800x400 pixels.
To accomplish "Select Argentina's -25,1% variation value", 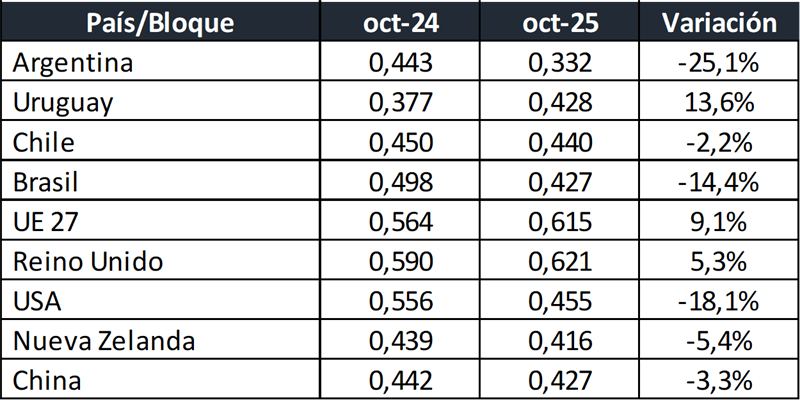I will [717, 64].
